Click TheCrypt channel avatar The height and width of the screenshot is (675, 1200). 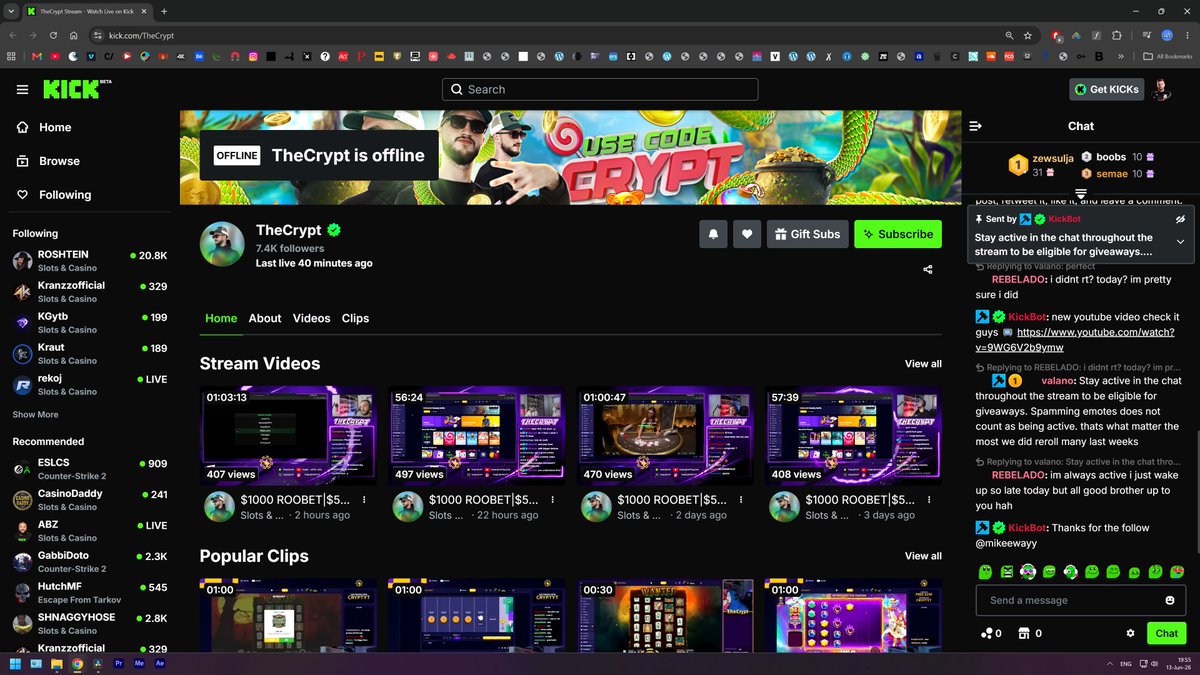coord(222,244)
